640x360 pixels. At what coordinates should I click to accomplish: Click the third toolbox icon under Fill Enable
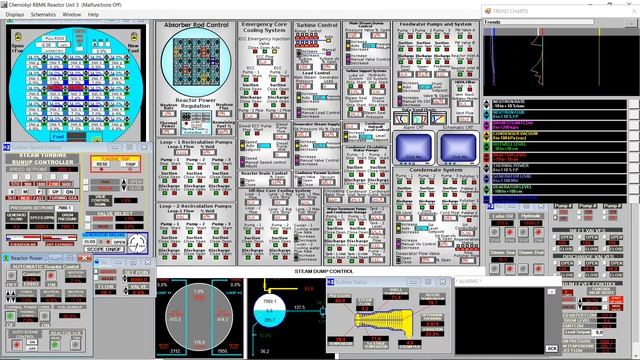(x=438, y=118)
